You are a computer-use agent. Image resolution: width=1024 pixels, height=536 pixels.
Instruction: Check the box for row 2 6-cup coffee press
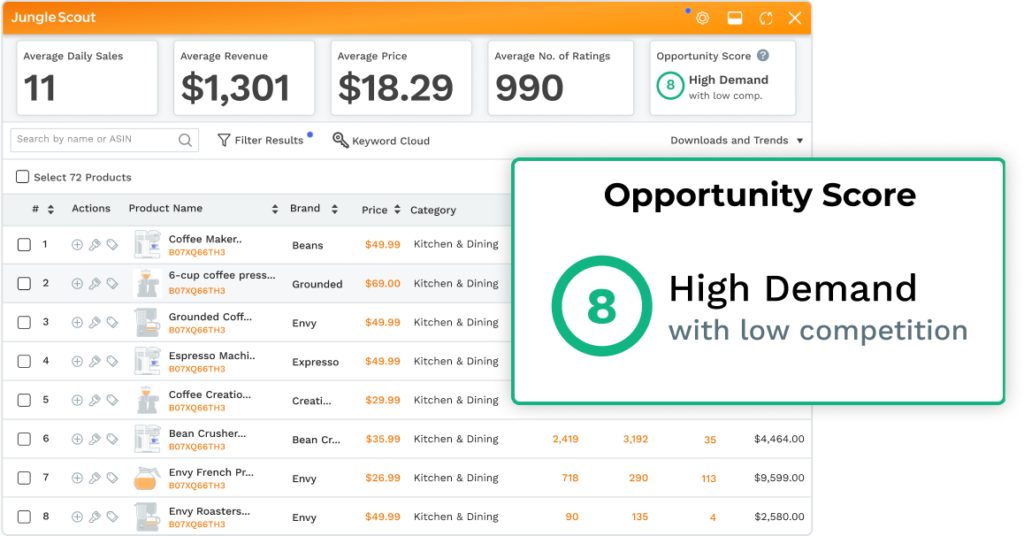[x=24, y=283]
